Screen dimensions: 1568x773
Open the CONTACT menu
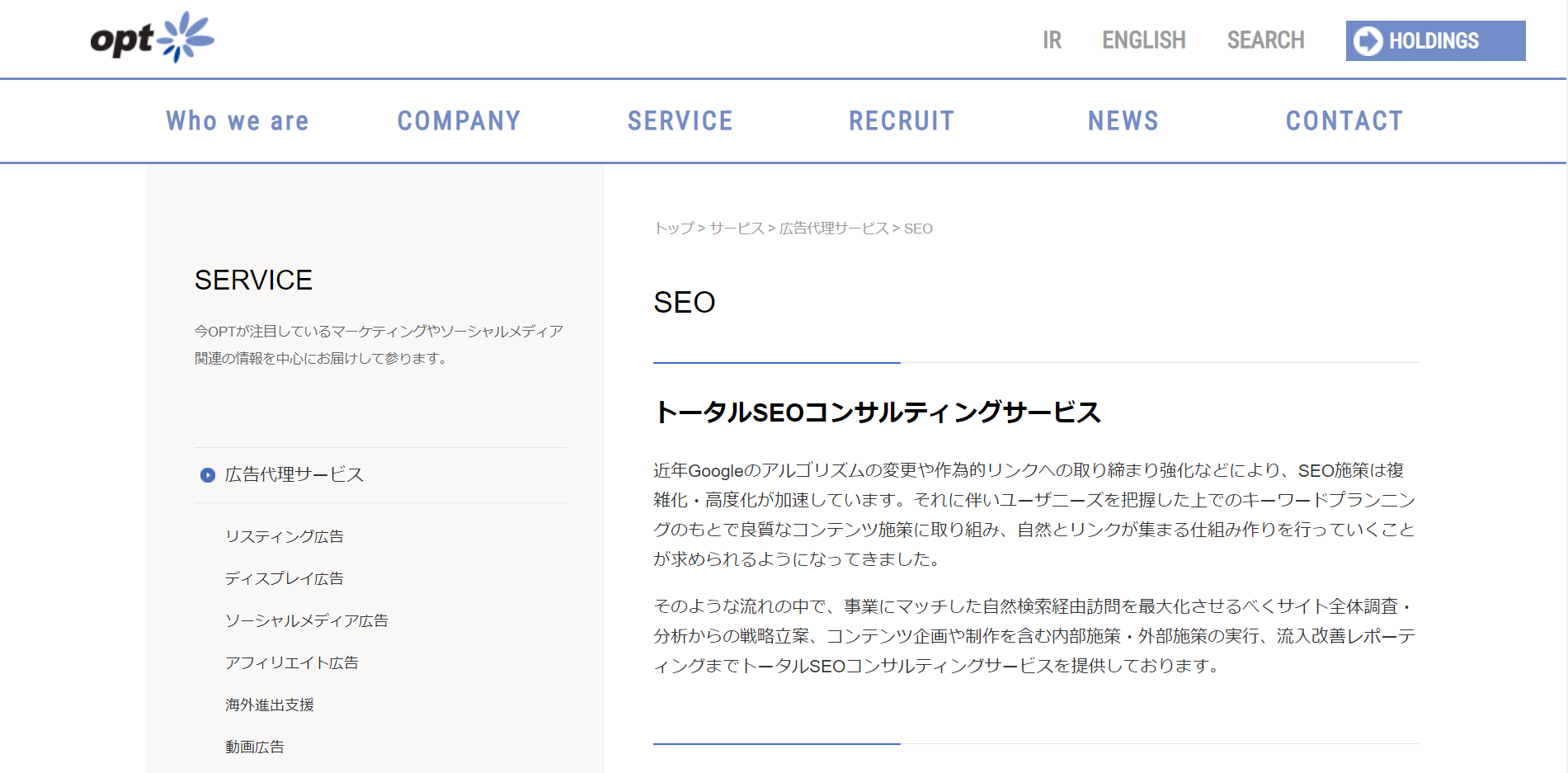pyautogui.click(x=1344, y=121)
